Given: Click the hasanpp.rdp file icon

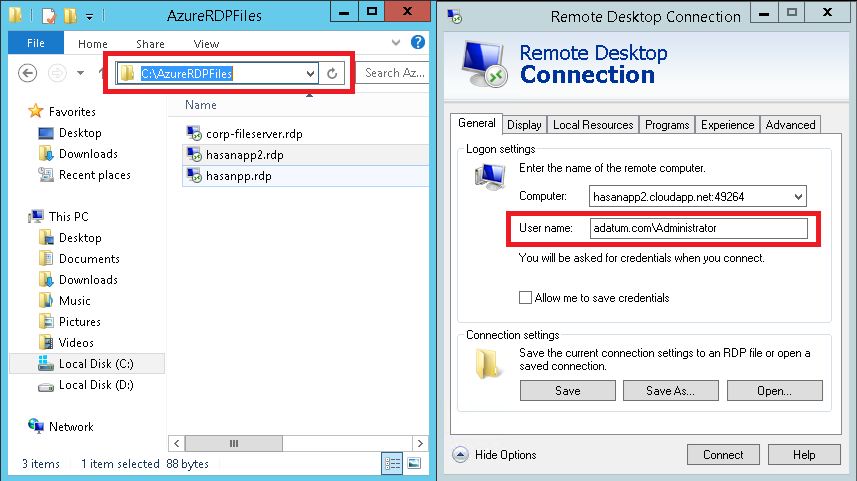Looking at the screenshot, I should tap(194, 175).
